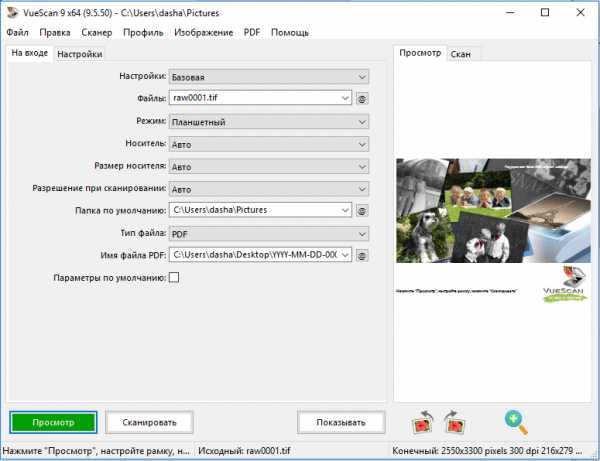Click browse icon beside Имя файла PDF
This screenshot has height=461, width=600.
coord(362,255)
